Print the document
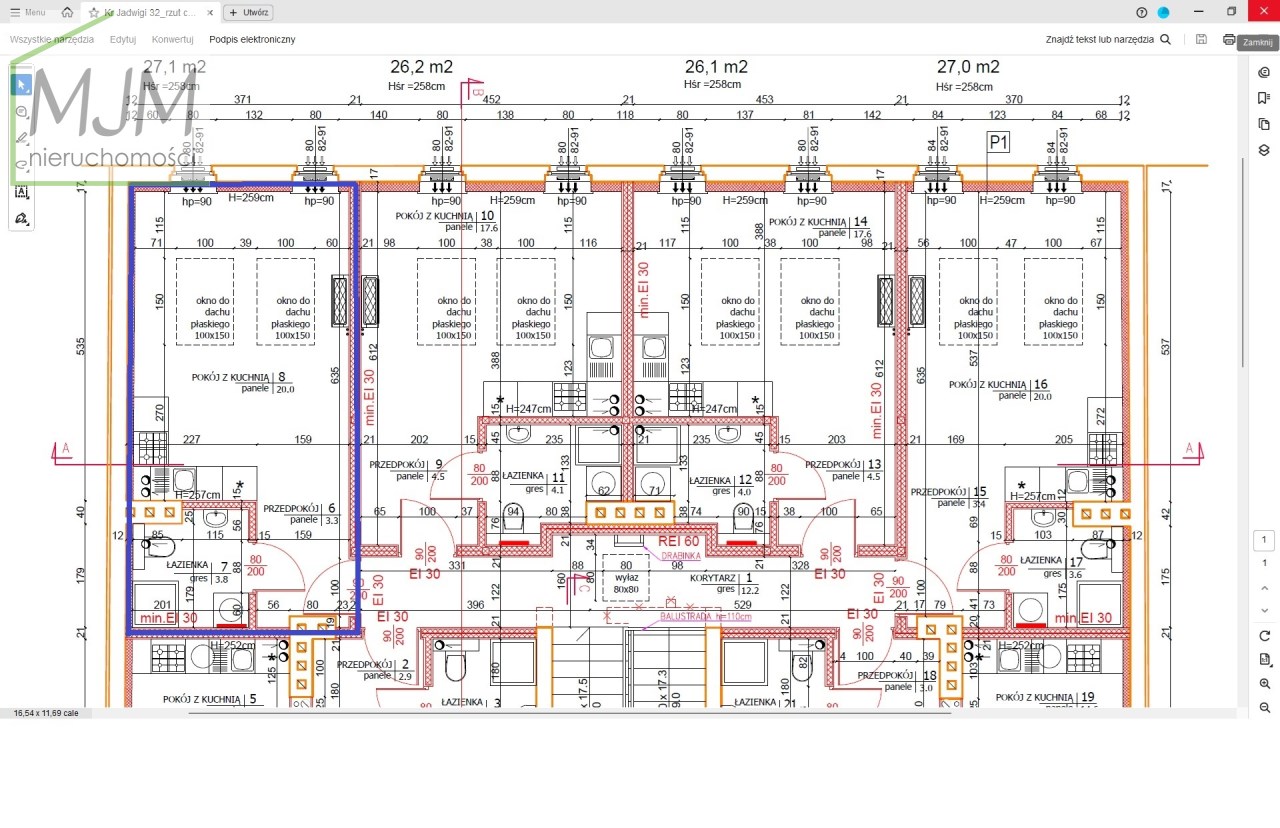The image size is (1280, 828). (1229, 39)
